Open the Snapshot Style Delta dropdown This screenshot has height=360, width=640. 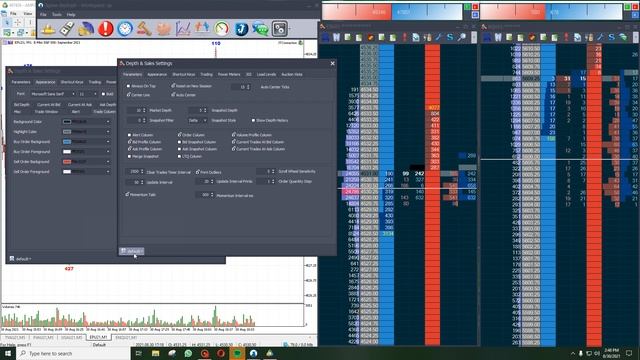coord(198,120)
